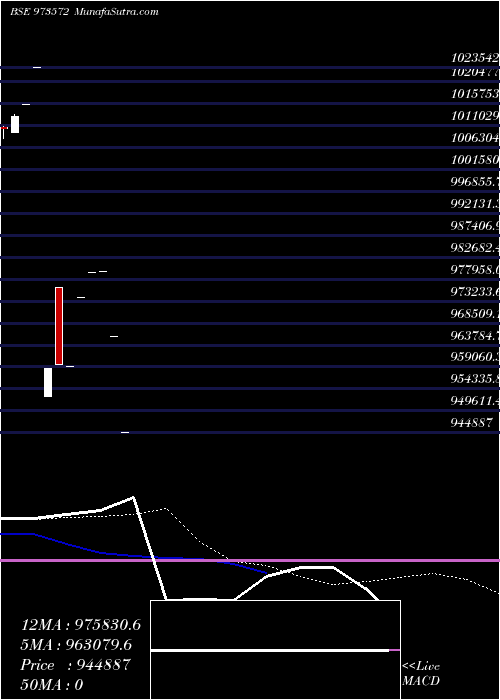500x700 pixels.
Task: Select the 996855 price level label
Action: click(x=475, y=182)
